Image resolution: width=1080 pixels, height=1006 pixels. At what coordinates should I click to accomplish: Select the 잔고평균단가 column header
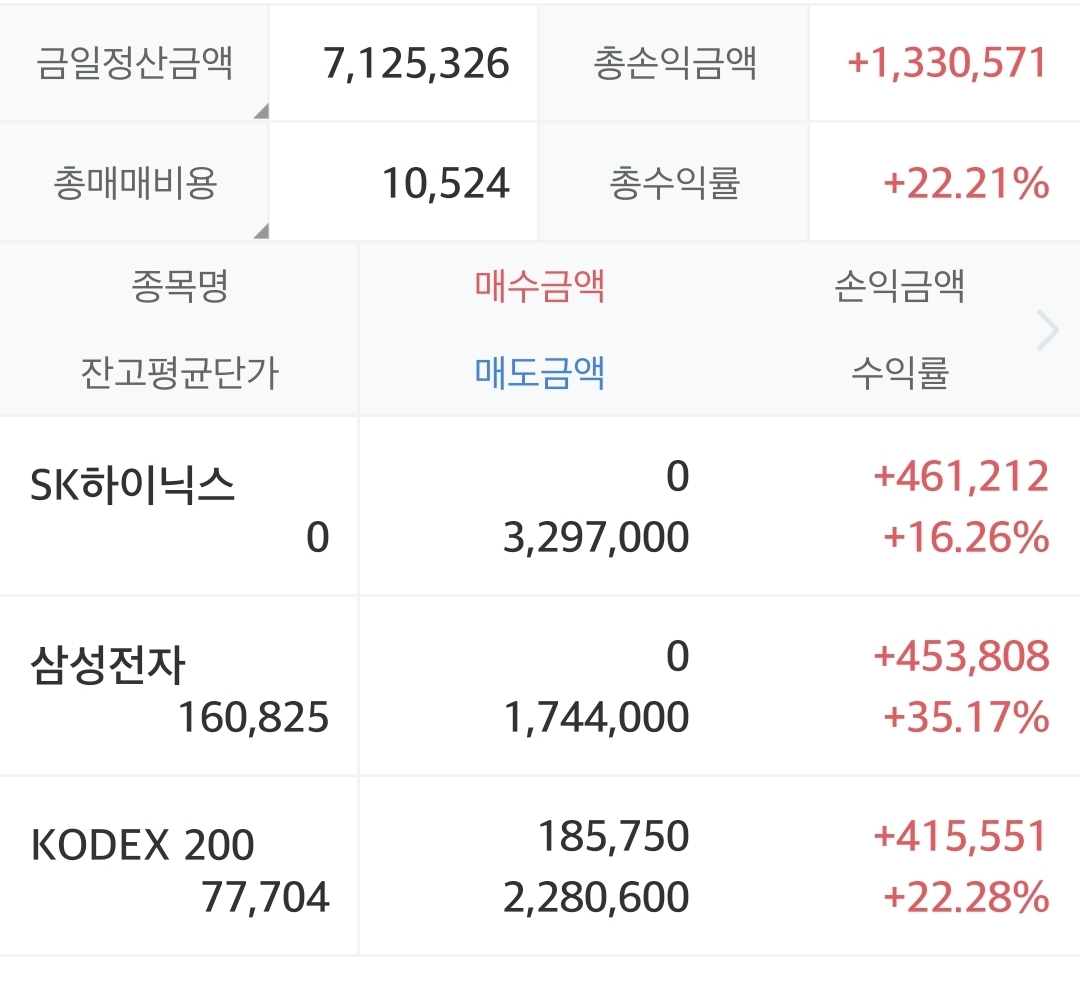(180, 374)
